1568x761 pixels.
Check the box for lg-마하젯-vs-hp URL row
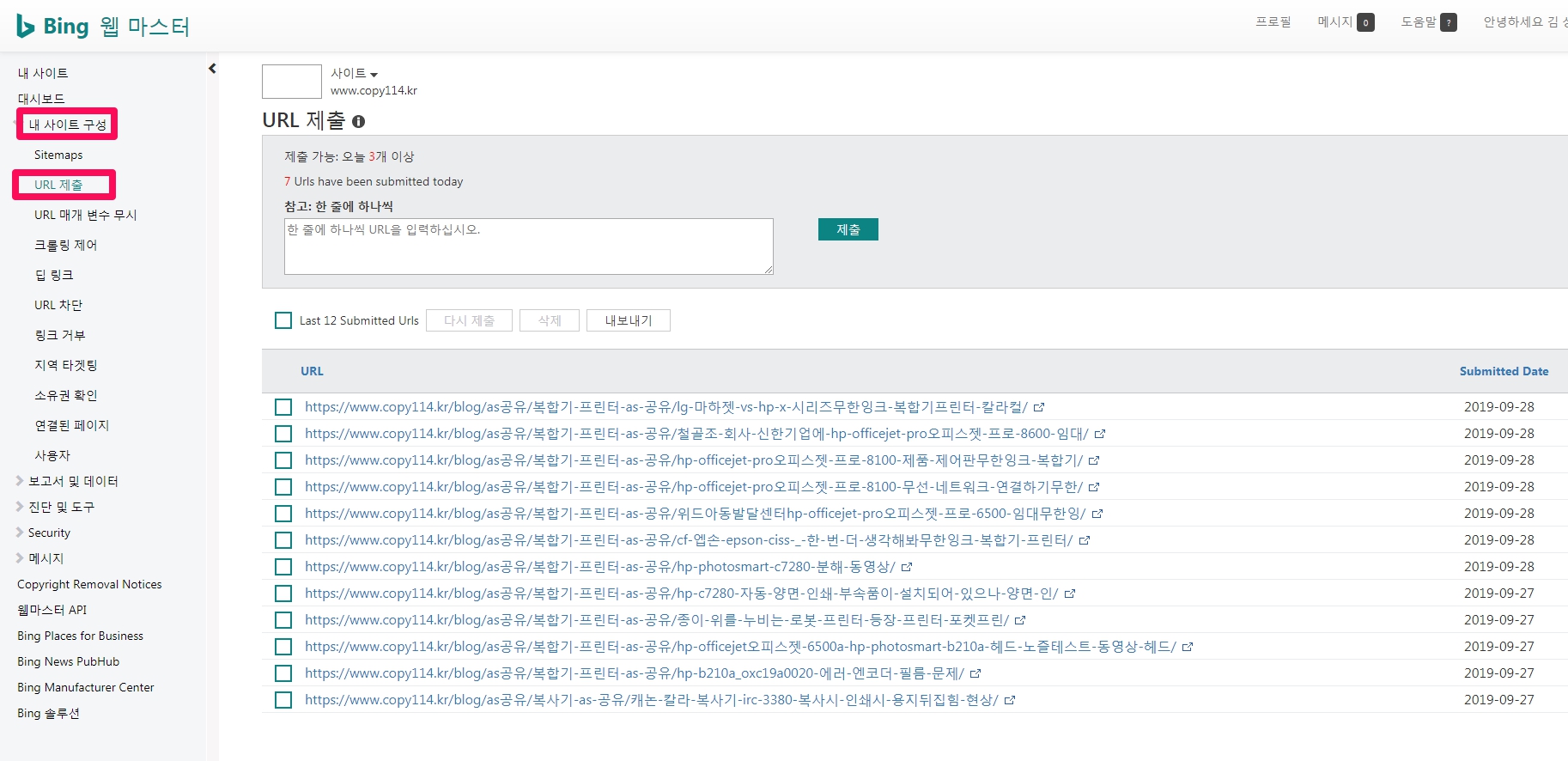coord(283,407)
